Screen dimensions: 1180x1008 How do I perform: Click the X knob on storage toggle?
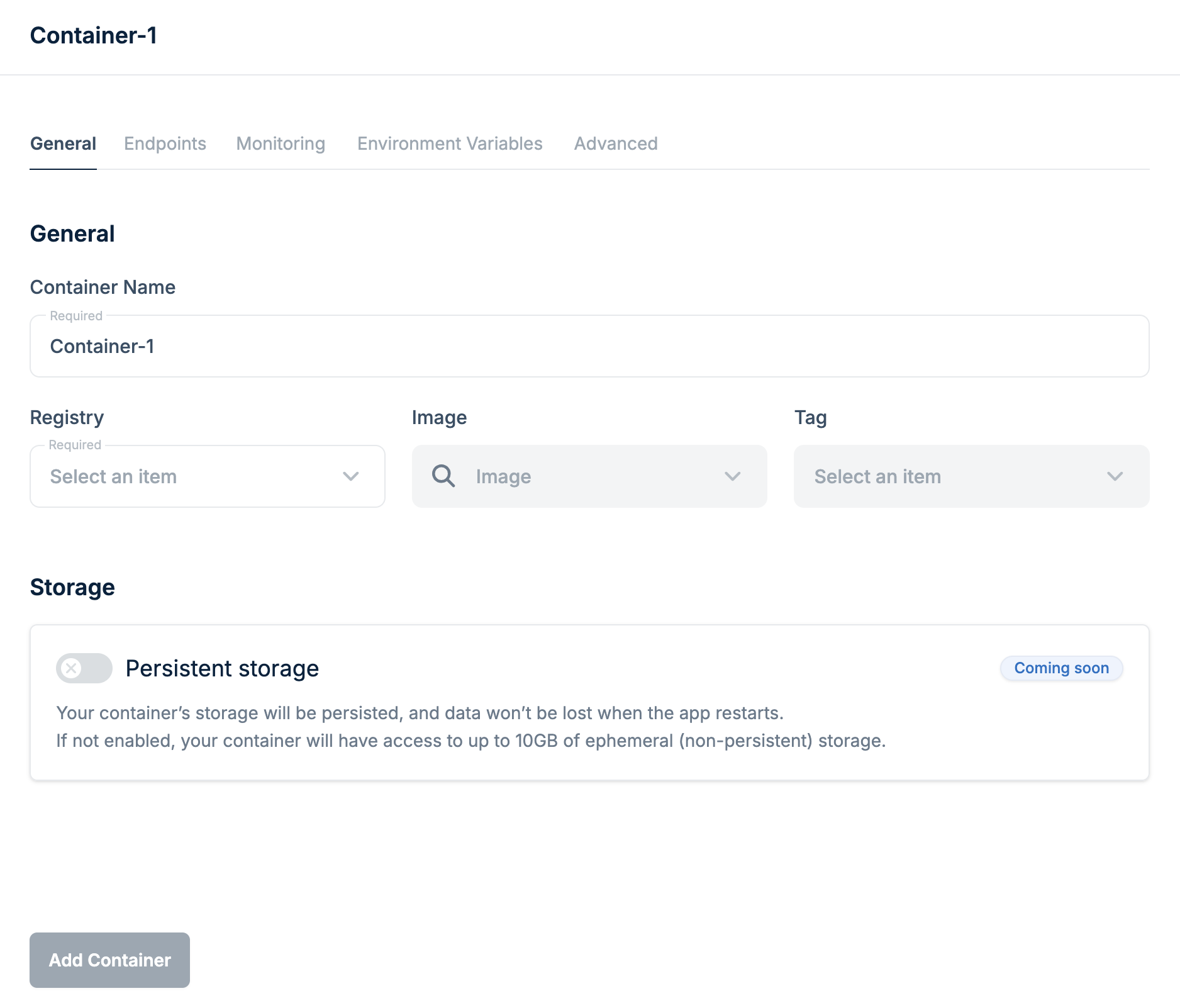[72, 668]
